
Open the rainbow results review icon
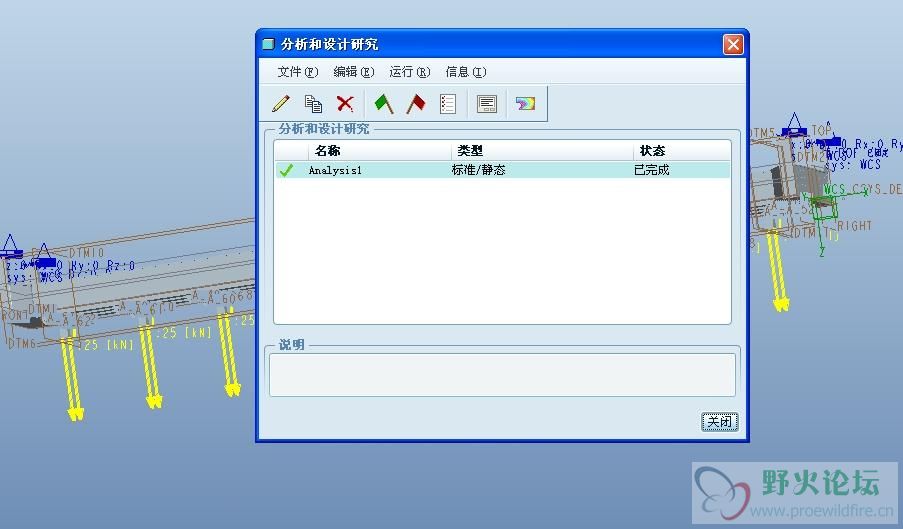(x=525, y=104)
